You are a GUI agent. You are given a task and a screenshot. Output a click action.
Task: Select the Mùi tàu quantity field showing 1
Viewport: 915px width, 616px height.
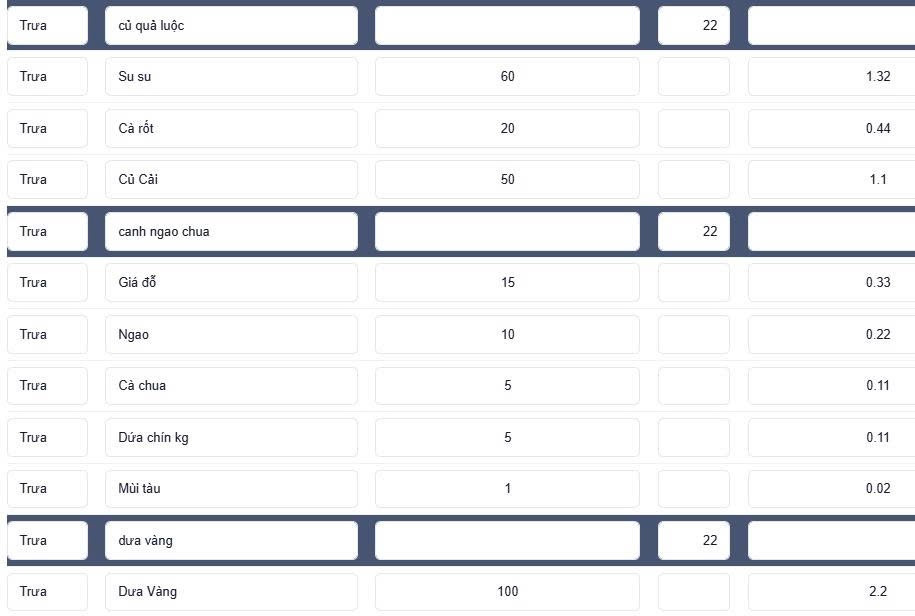pyautogui.click(x=507, y=488)
